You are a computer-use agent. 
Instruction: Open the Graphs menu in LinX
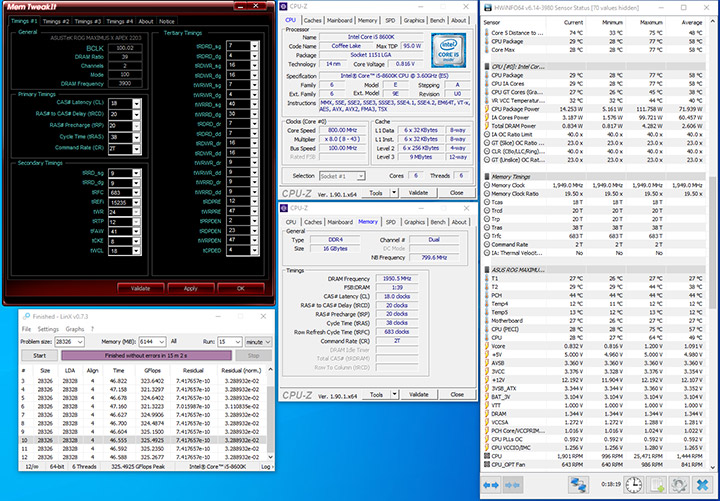click(73, 328)
